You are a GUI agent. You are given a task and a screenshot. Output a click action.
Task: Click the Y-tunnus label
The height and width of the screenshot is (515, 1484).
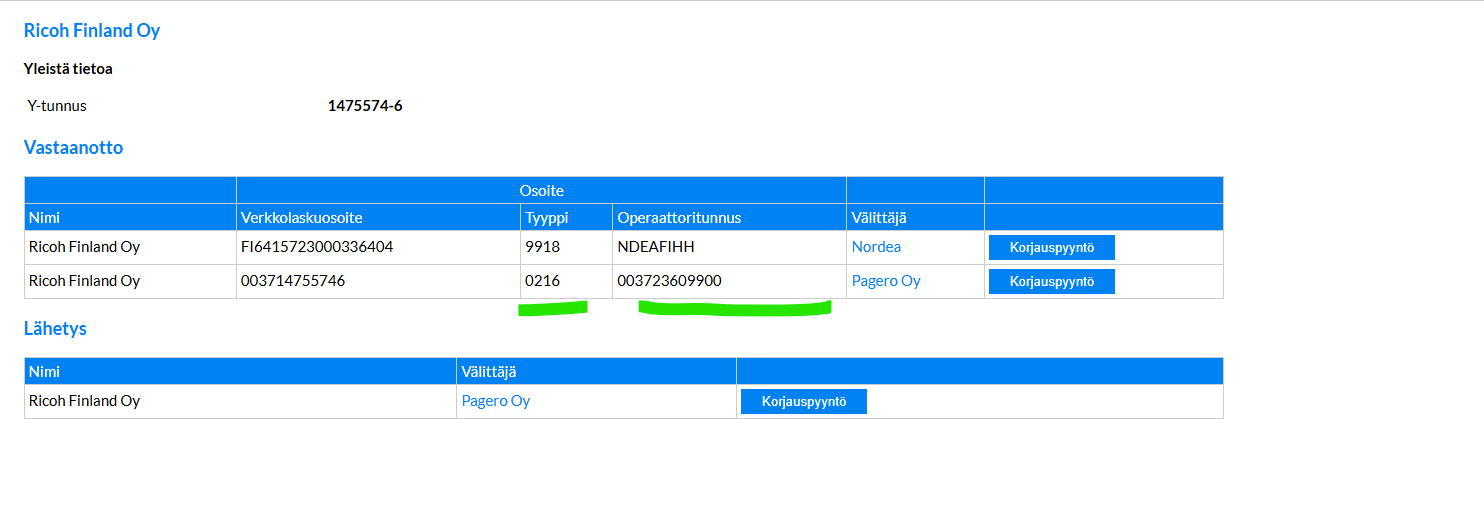coord(57,105)
